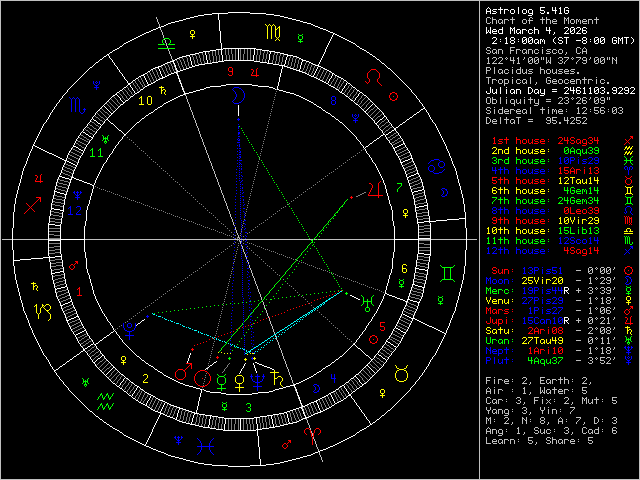Select the large yellow Saturn glyph inside the wheel
The height and width of the screenshot is (480, 640).
(276, 379)
